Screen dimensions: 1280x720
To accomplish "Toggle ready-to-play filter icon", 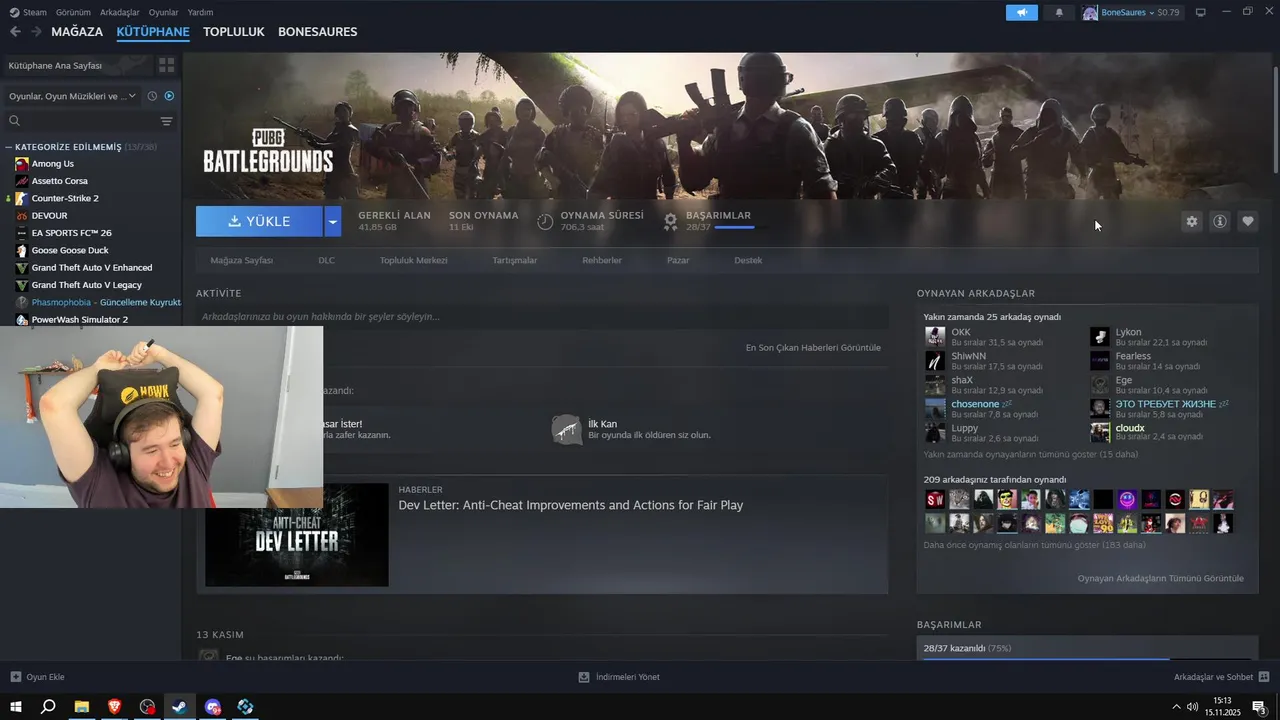I will pyautogui.click(x=169, y=96).
